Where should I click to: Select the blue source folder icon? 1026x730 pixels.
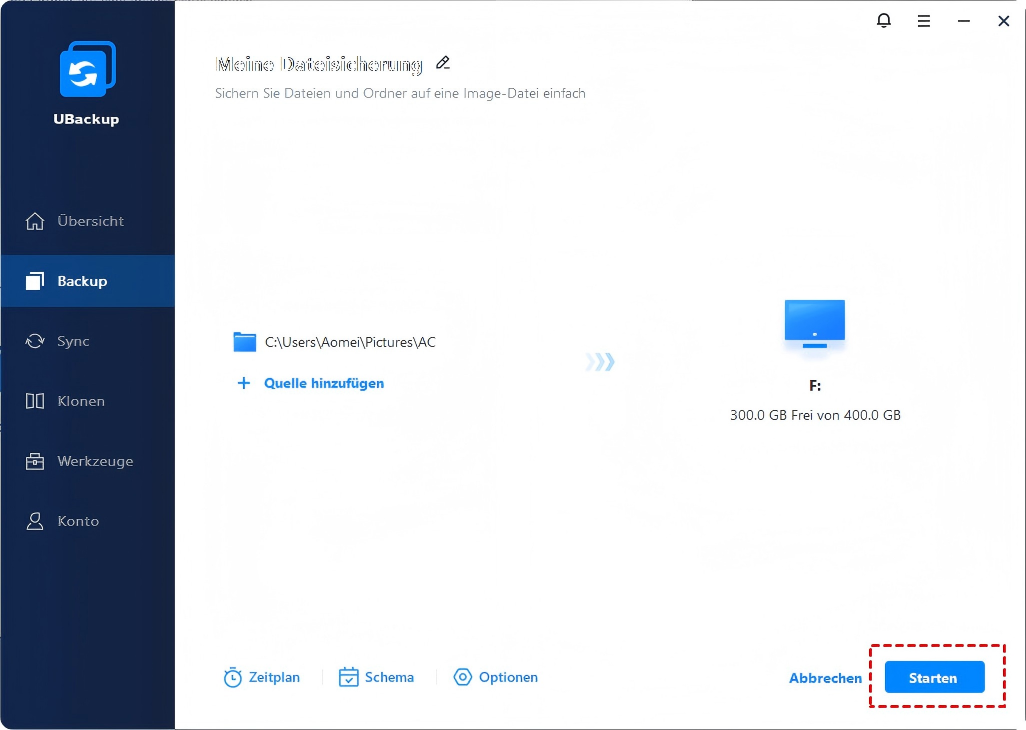[x=245, y=342]
